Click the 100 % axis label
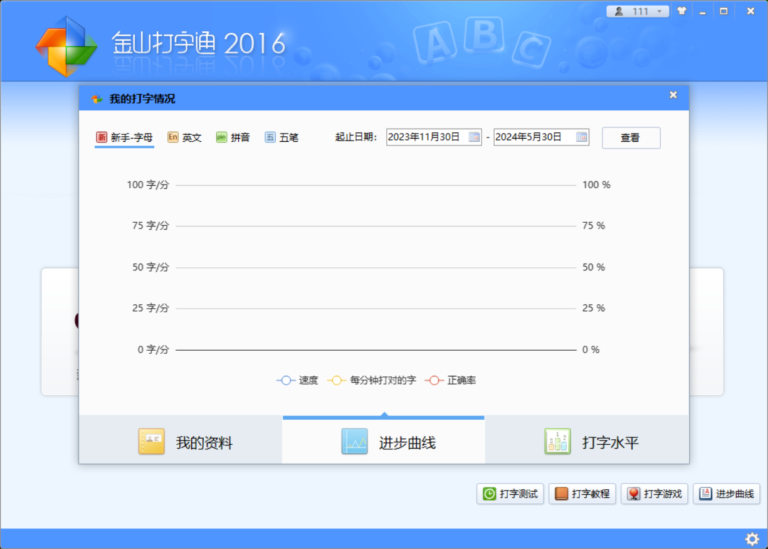768x549 pixels. [x=596, y=185]
